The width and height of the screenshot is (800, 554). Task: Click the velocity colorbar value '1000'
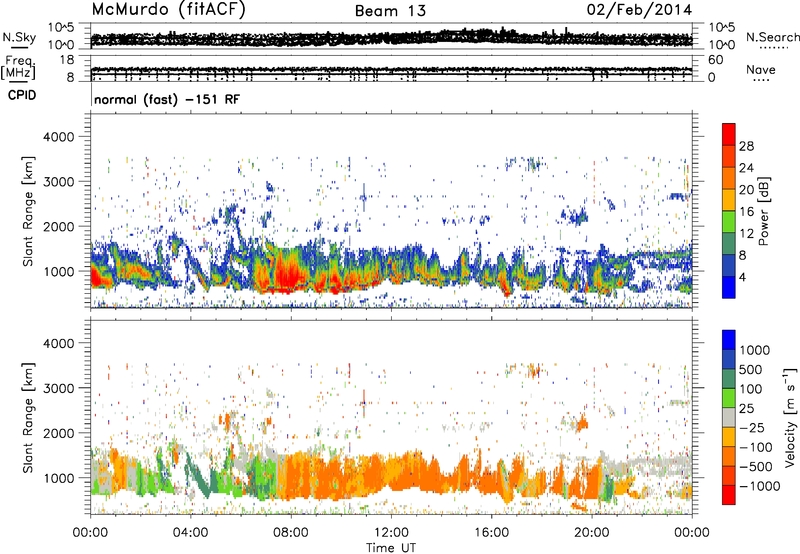(755, 350)
